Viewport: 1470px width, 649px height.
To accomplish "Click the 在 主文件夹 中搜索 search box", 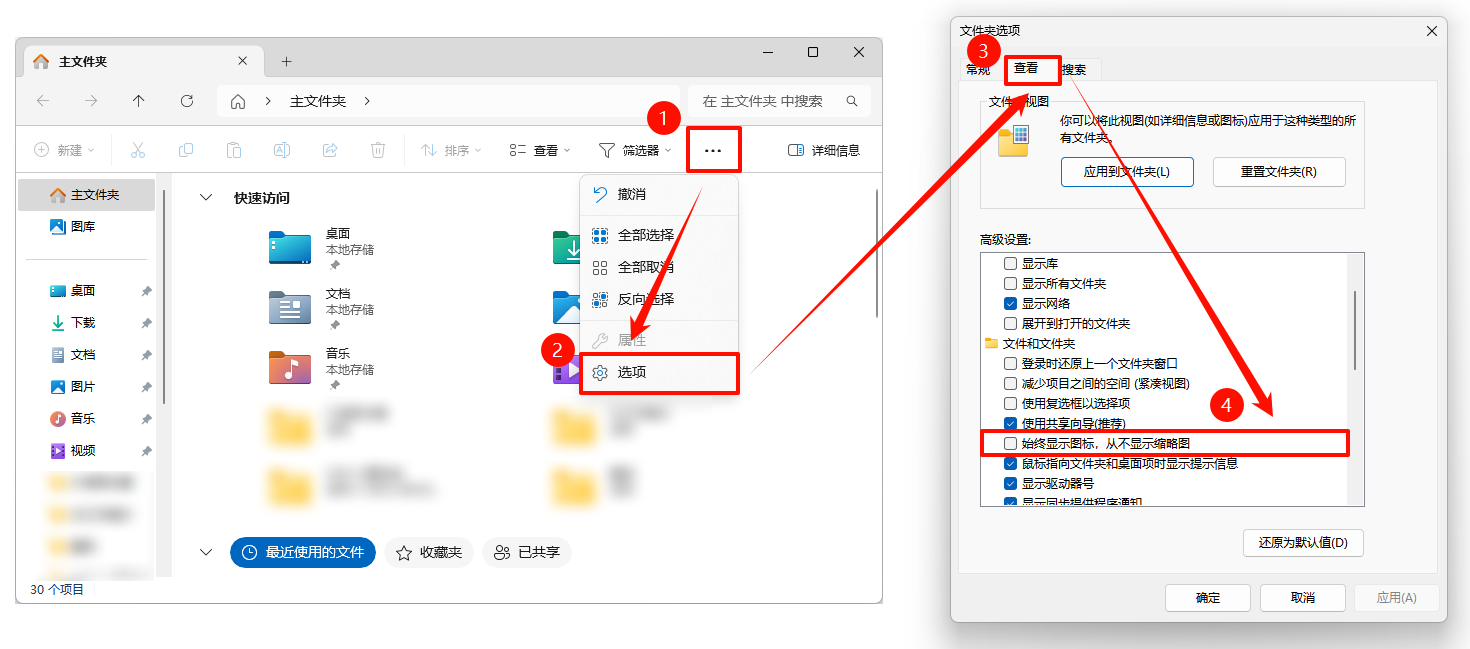I will [x=770, y=101].
